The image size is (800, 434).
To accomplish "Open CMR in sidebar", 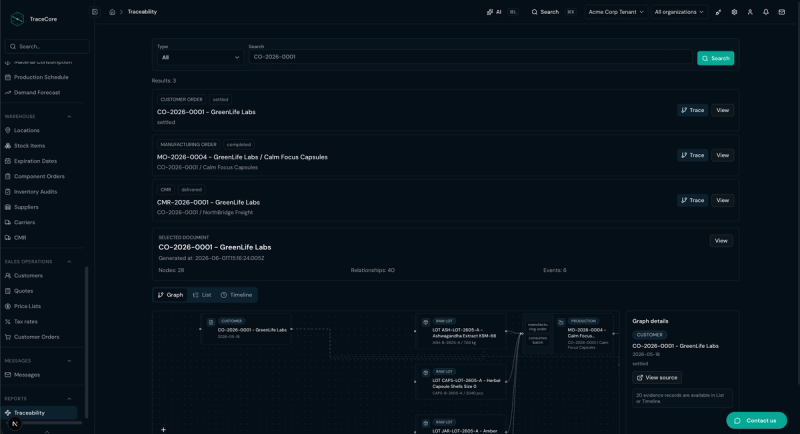I will [x=20, y=237].
